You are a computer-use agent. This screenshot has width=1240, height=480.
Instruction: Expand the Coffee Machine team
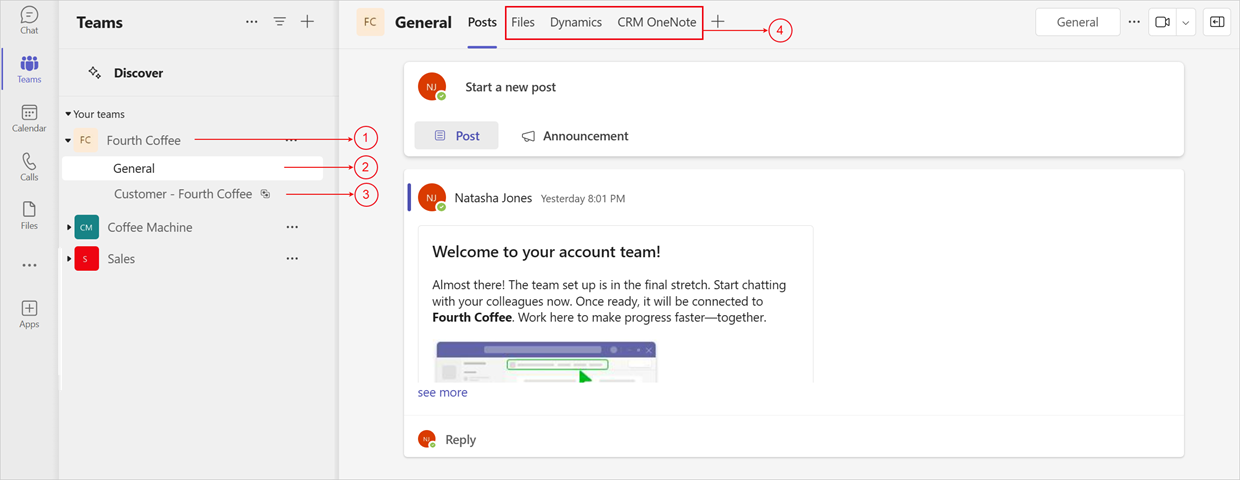(x=69, y=228)
